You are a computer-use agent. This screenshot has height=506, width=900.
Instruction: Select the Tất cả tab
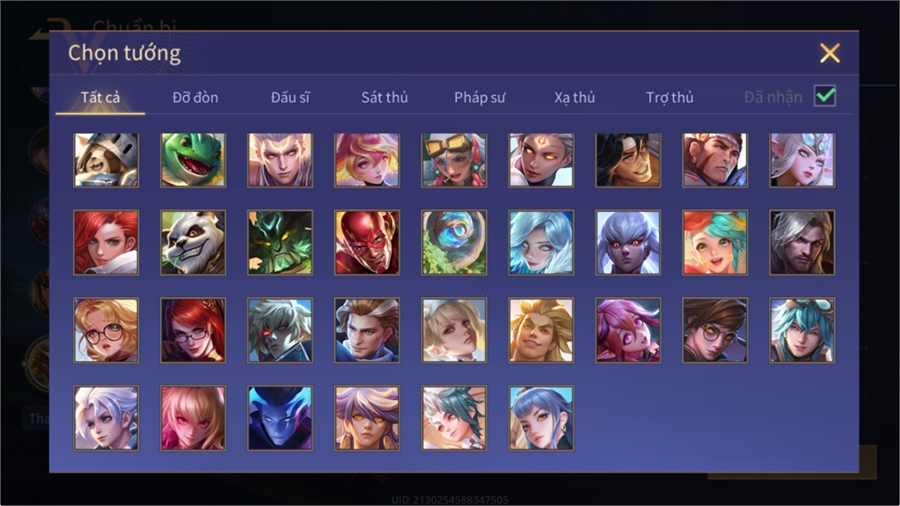pos(100,98)
